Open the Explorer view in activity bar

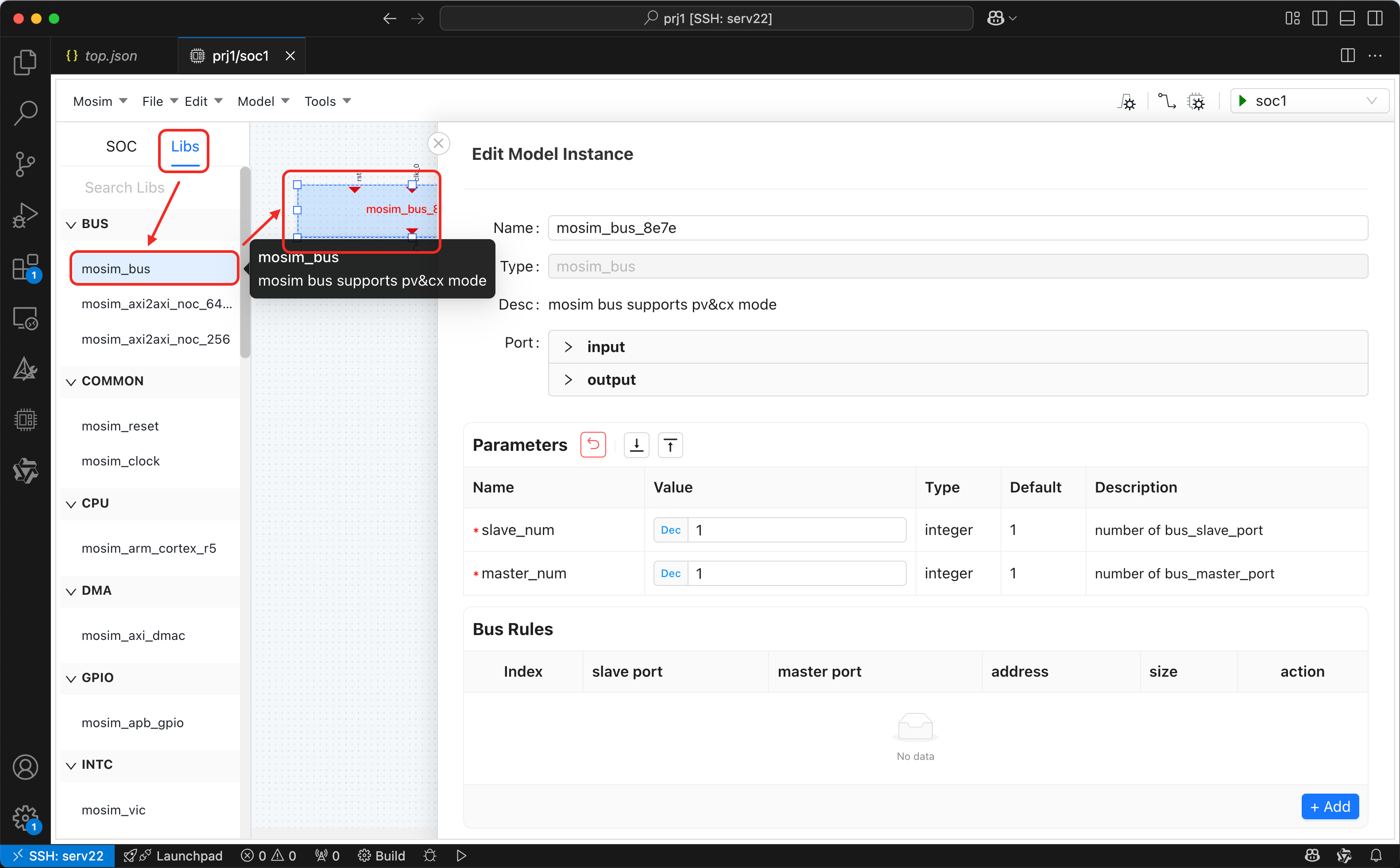tap(25, 62)
